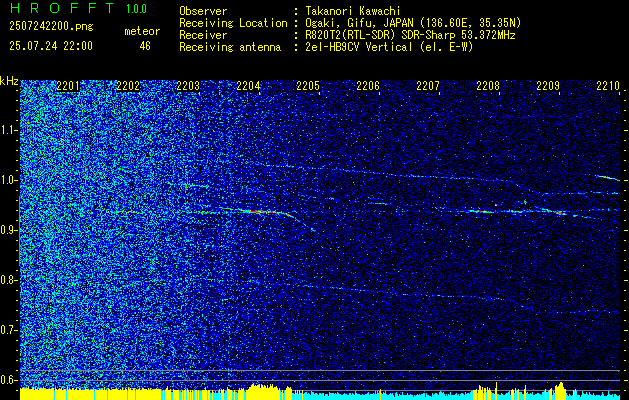The image size is (629, 400).
Task: Click the Receiving antenna field label
Action: click(230, 47)
